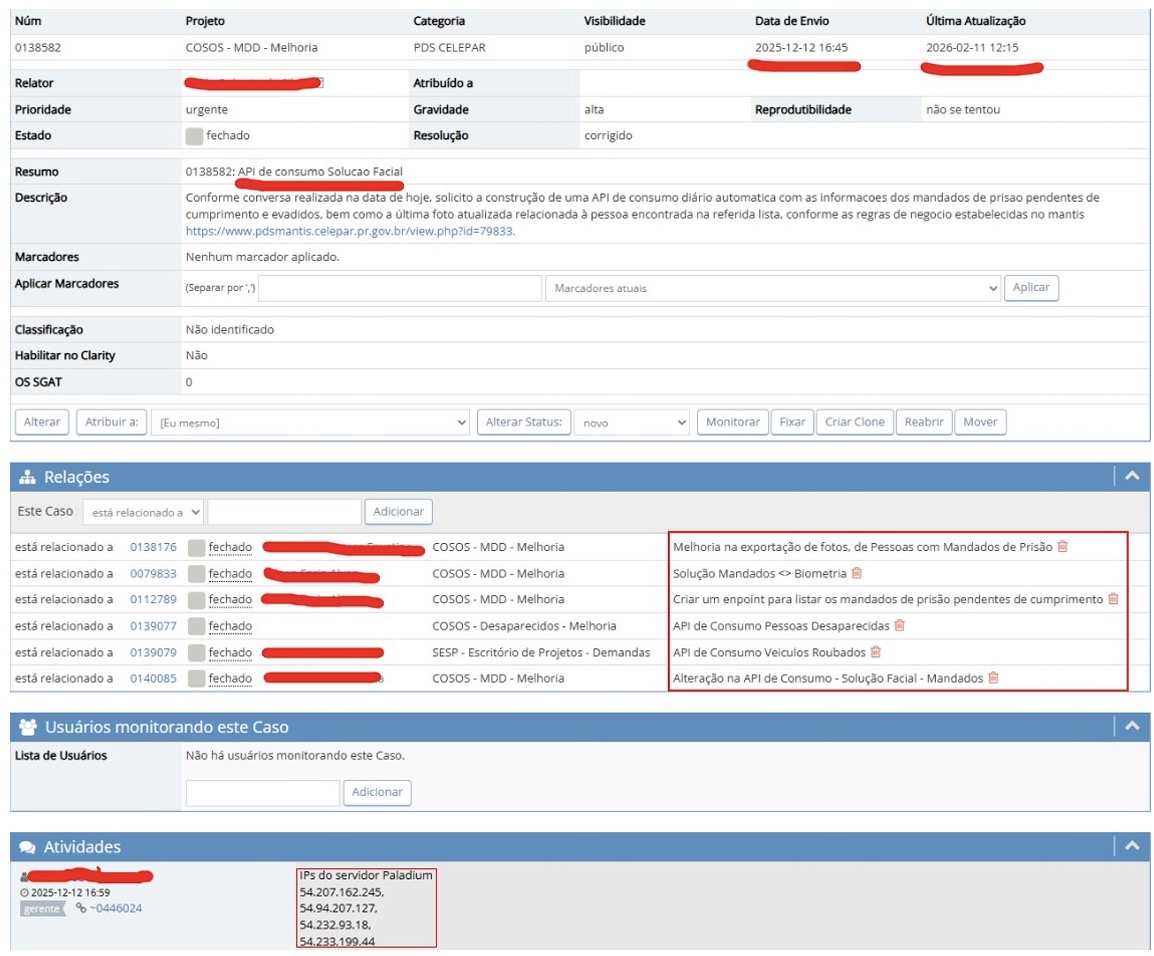Open related case 0138176 link
Image resolution: width=1154 pixels, height=956 pixels.
click(153, 547)
